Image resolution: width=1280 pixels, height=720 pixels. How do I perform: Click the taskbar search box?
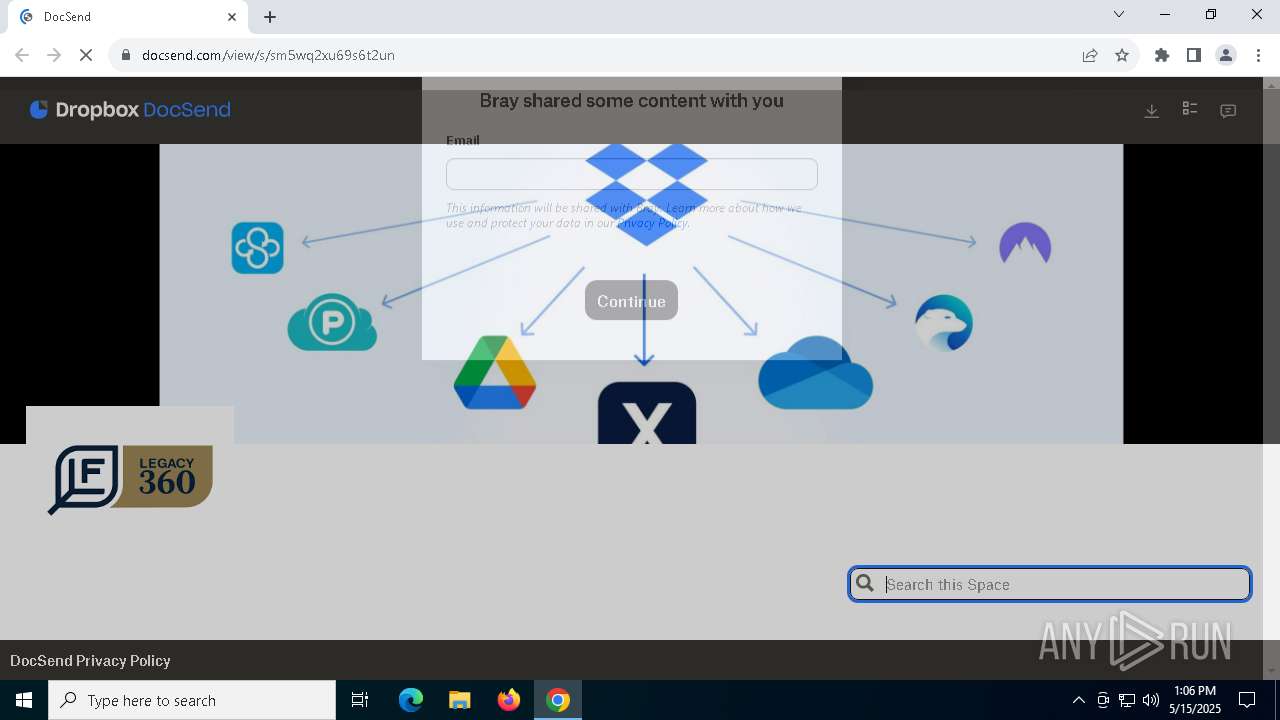tap(192, 700)
